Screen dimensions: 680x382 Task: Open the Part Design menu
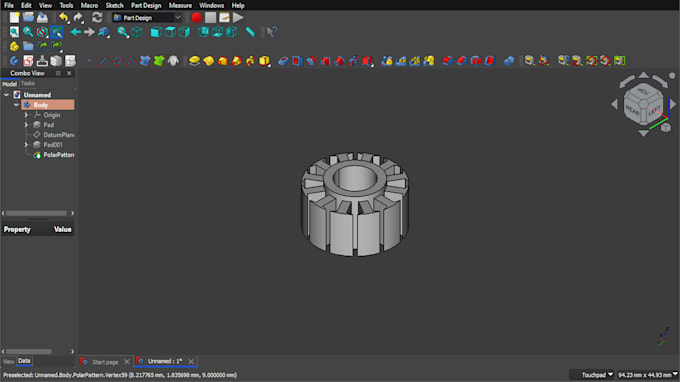[146, 5]
